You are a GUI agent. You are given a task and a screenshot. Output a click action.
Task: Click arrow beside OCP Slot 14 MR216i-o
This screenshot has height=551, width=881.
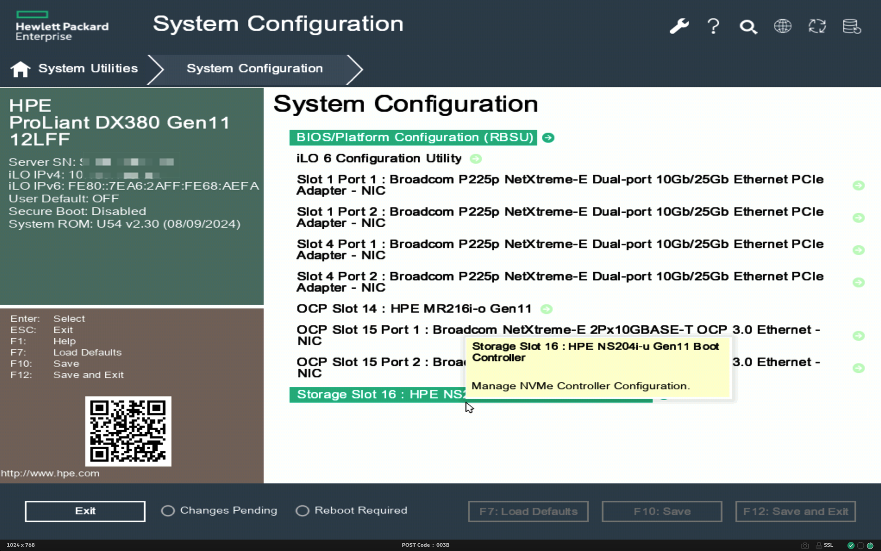[546, 309]
